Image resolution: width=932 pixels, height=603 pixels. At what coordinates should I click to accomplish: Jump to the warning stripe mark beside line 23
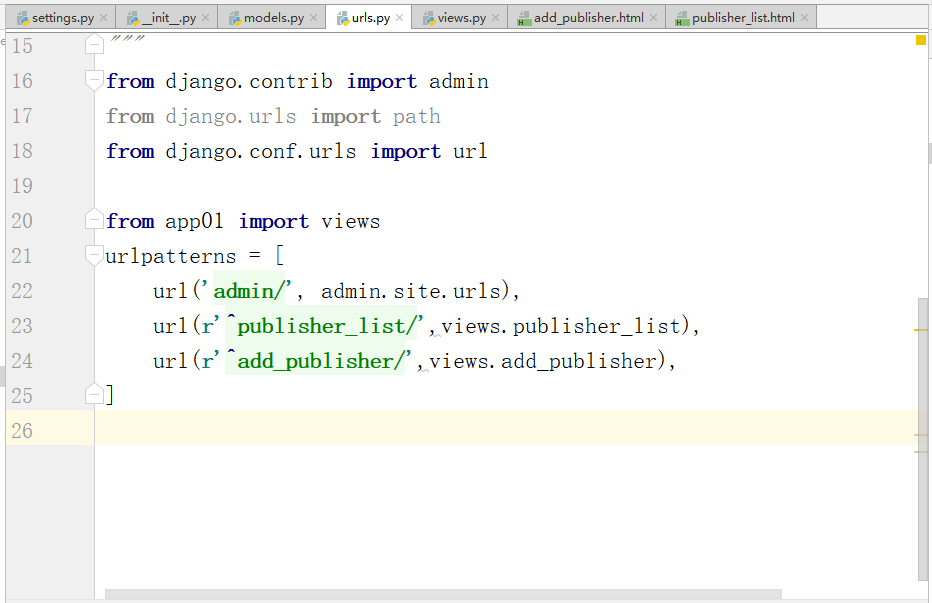click(921, 329)
